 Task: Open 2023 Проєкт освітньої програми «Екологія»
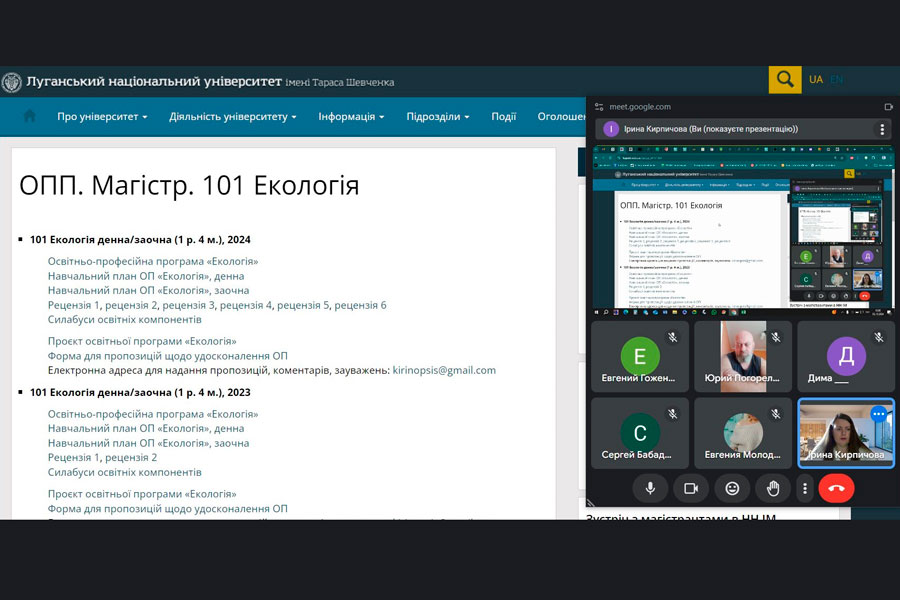pyautogui.click(x=142, y=494)
